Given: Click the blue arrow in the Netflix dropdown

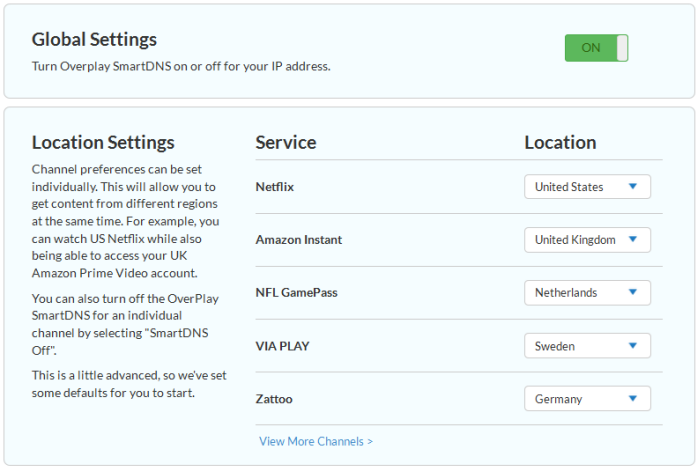Looking at the screenshot, I should click(633, 186).
